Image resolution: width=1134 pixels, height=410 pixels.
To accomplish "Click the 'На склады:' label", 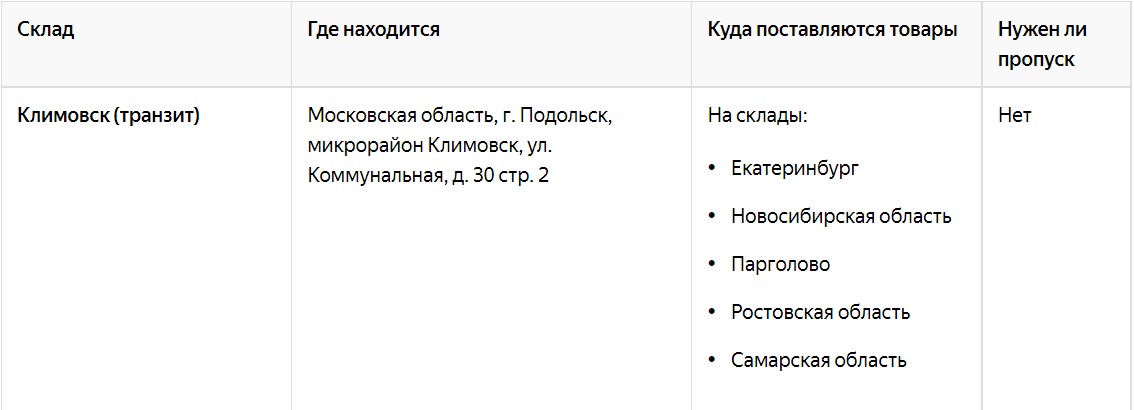I will pos(757,116).
